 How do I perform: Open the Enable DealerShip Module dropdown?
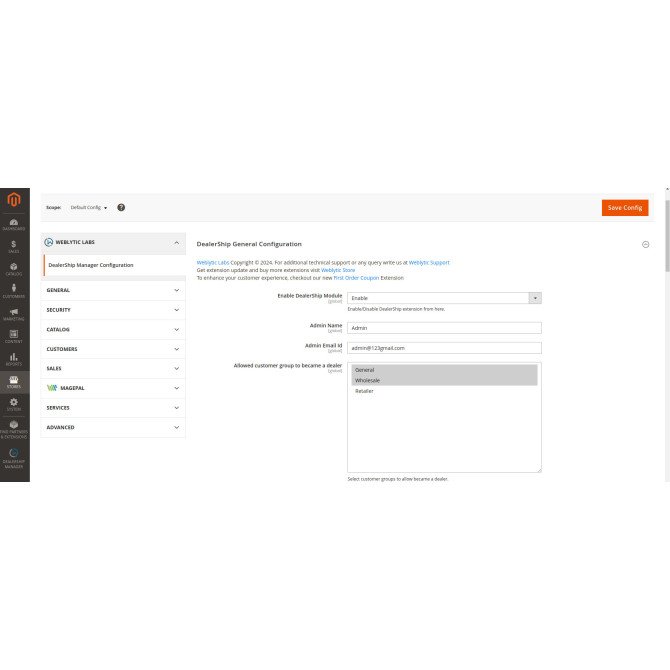pos(444,298)
